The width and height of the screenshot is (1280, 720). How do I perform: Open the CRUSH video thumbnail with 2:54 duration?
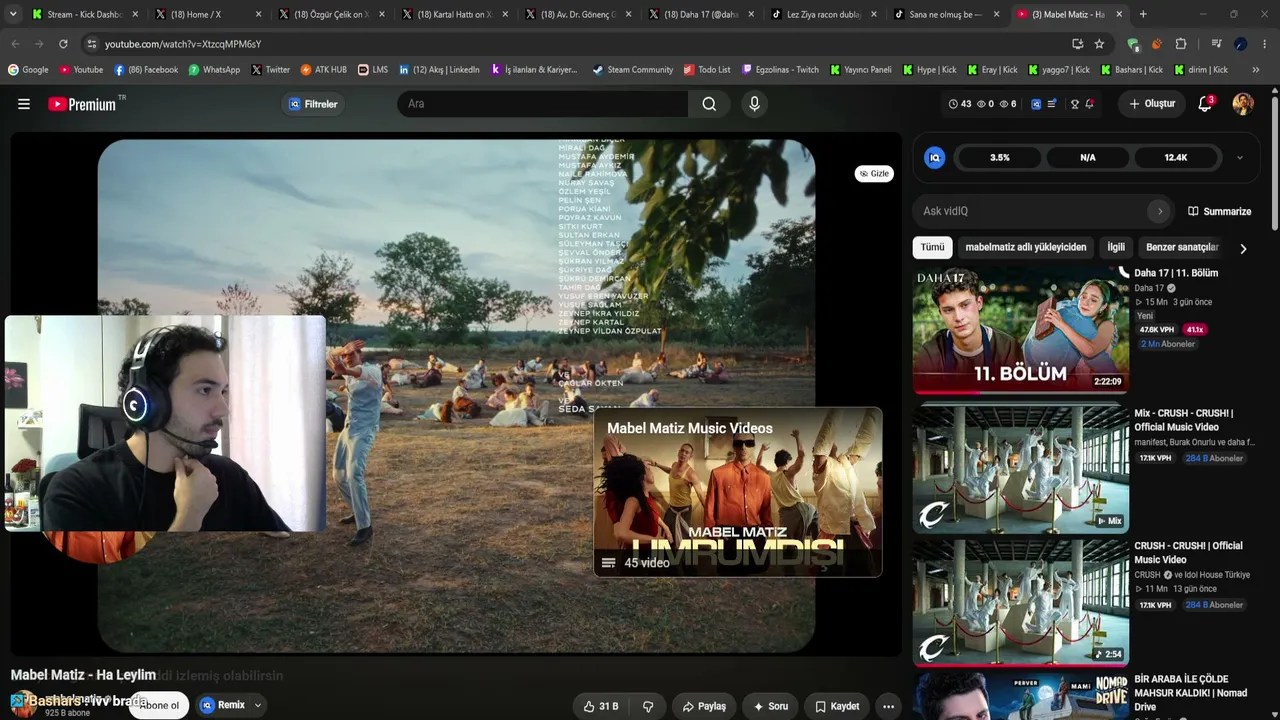click(x=1021, y=603)
